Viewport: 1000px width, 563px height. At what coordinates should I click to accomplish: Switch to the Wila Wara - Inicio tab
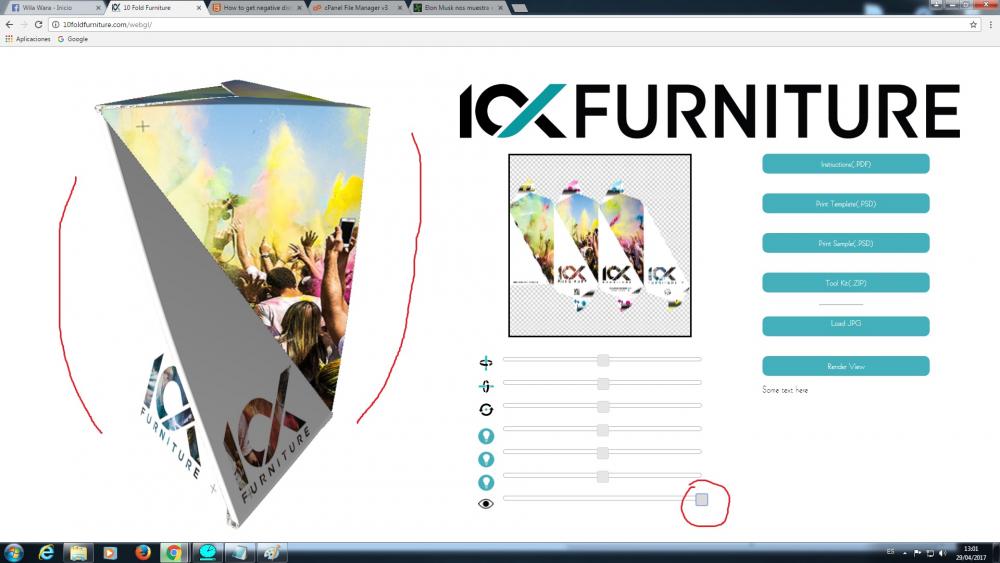click(x=52, y=7)
